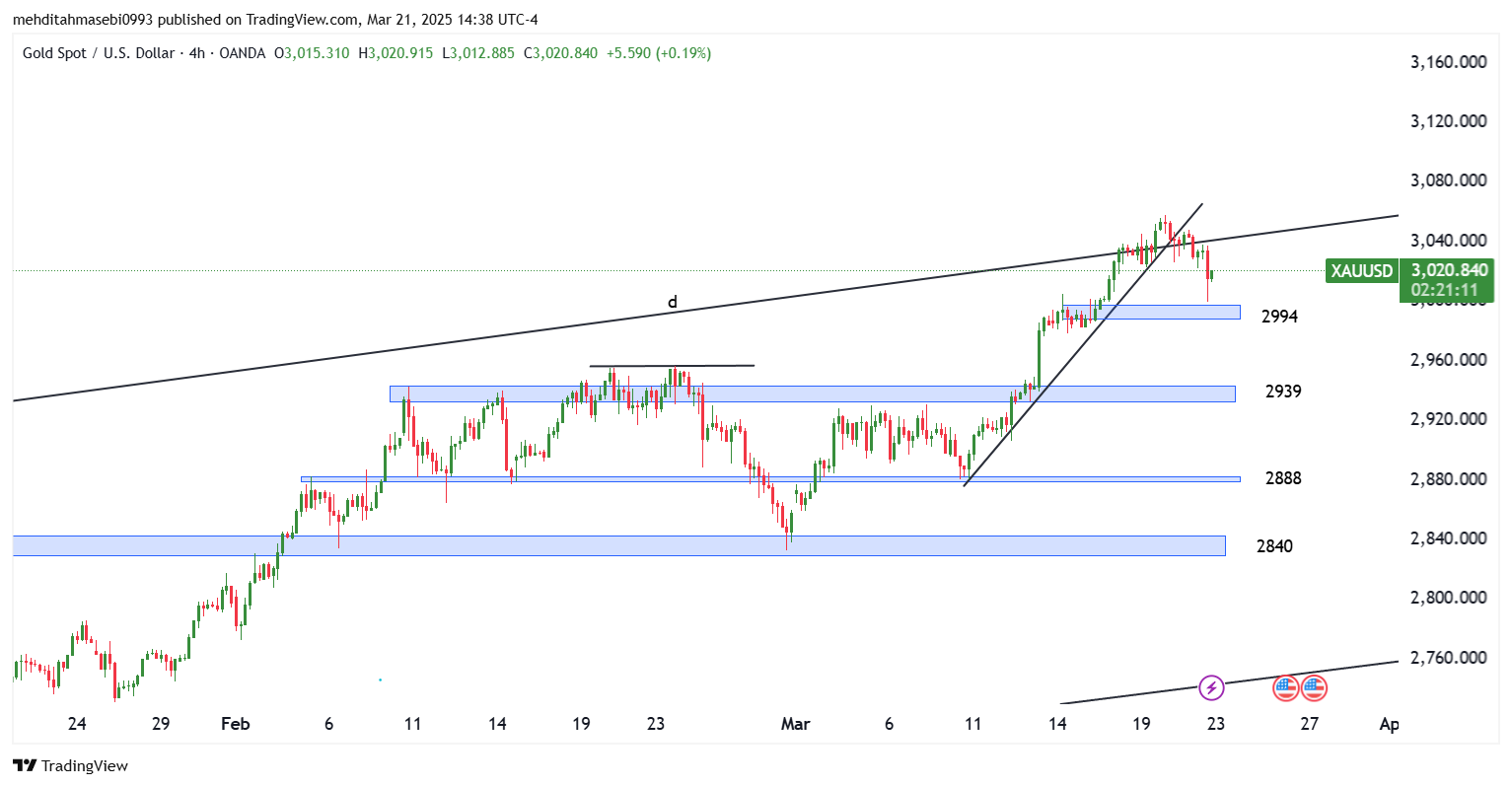Click the open value O3,015.310

click(x=312, y=53)
